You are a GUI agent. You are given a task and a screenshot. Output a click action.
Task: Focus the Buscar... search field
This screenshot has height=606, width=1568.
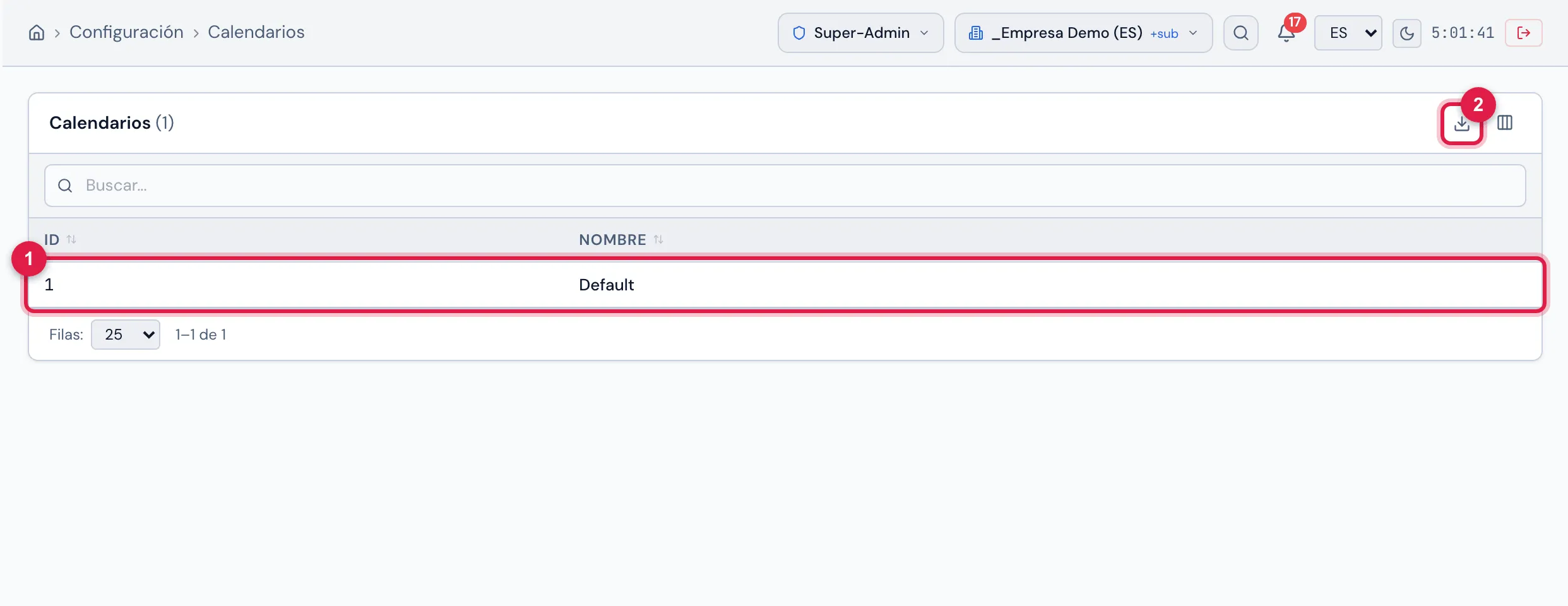pos(785,186)
